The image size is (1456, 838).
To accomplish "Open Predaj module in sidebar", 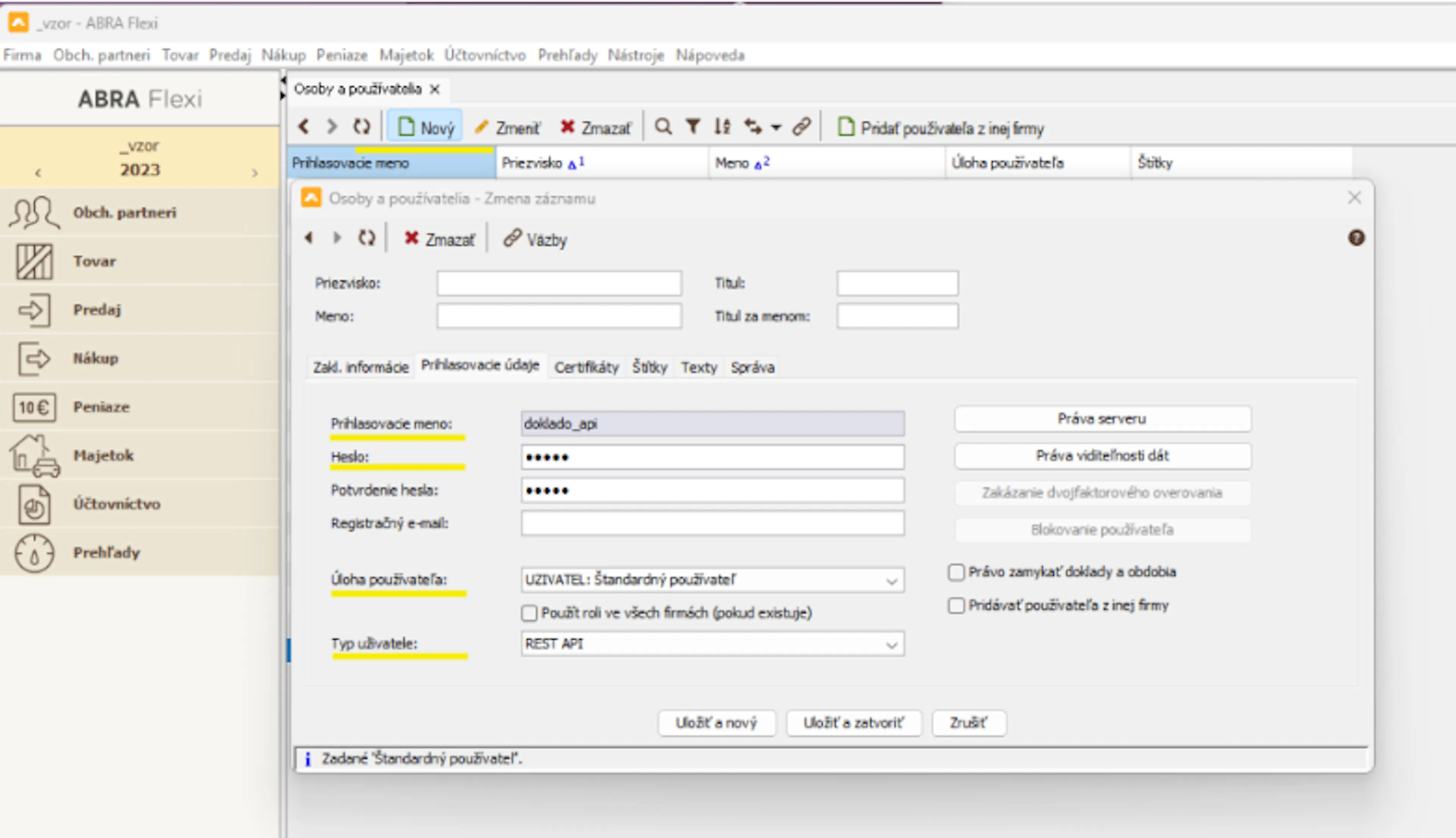I will click(x=139, y=310).
